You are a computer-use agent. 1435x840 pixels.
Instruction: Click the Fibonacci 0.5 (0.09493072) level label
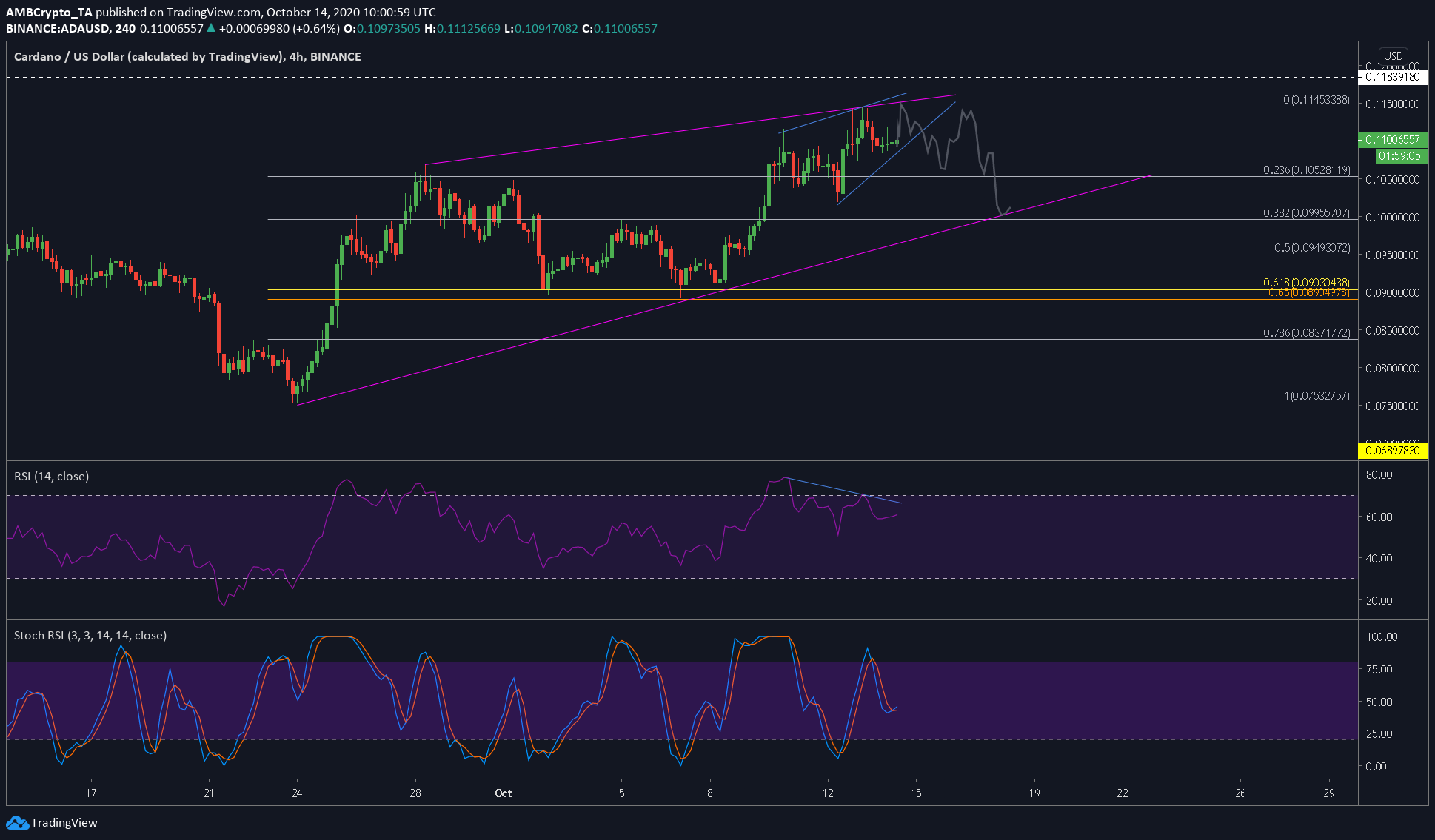click(1311, 248)
